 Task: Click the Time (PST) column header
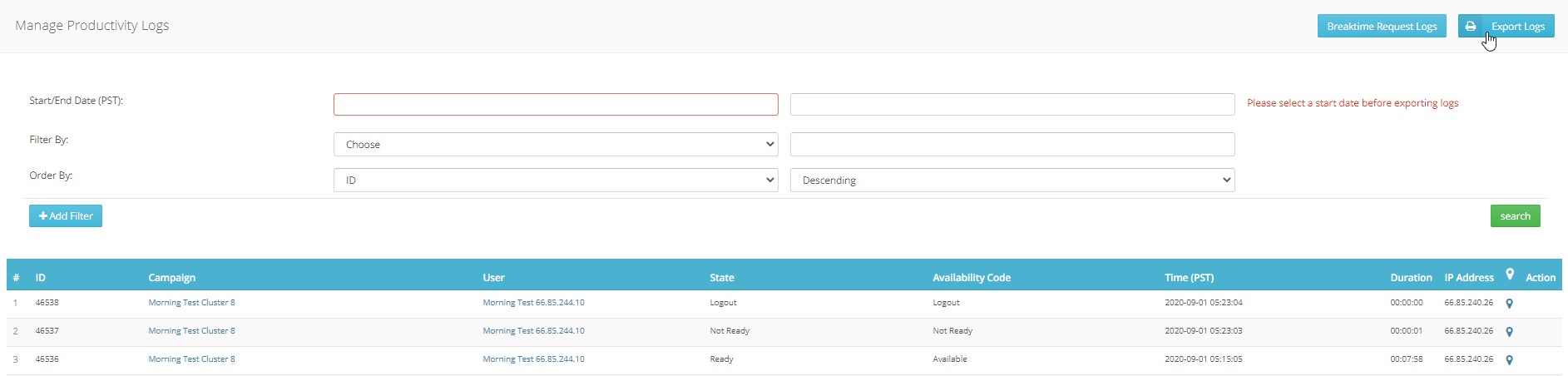(1189, 278)
